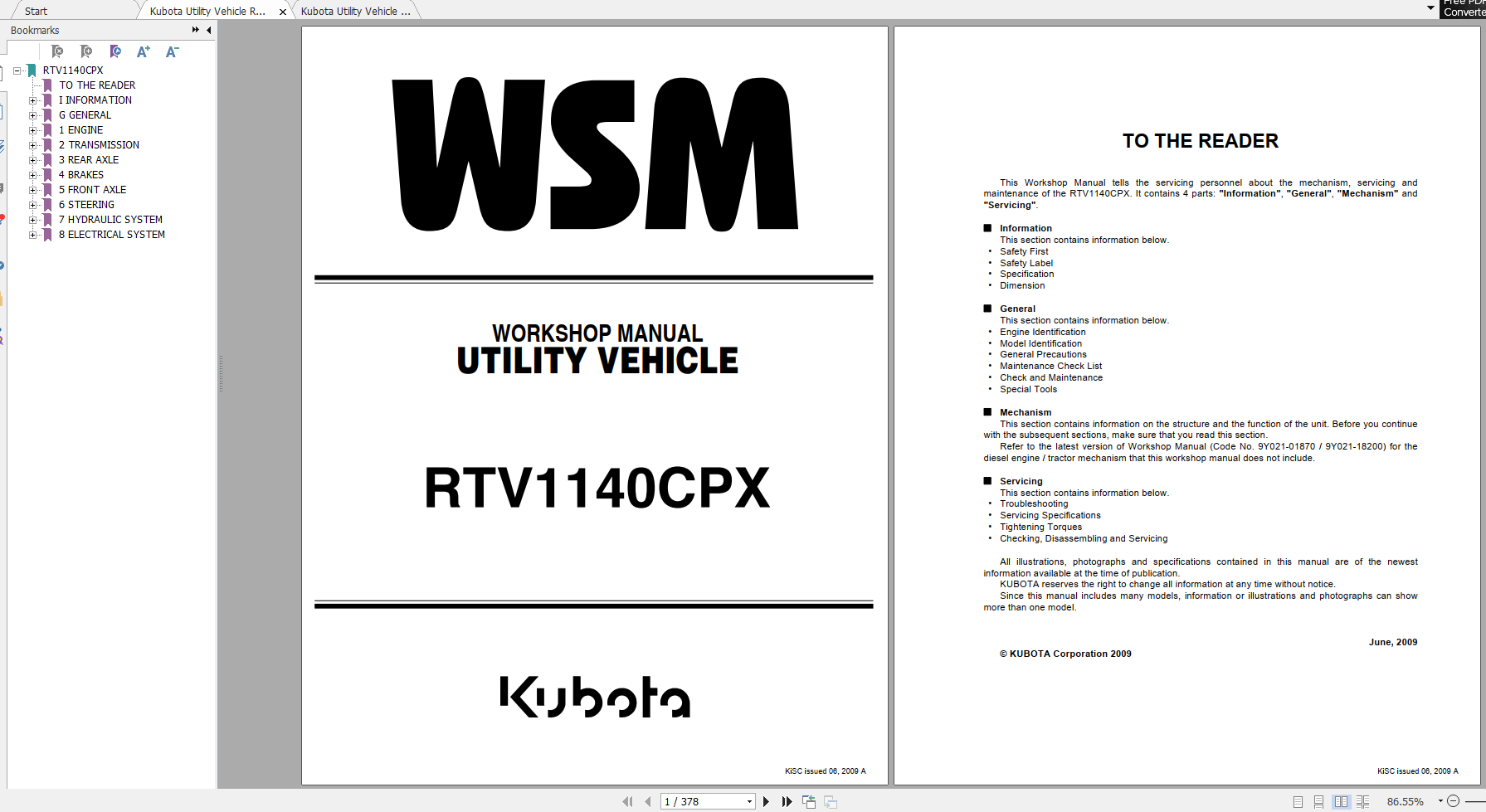Expand the 6 STEERING bookmark

(x=33, y=205)
